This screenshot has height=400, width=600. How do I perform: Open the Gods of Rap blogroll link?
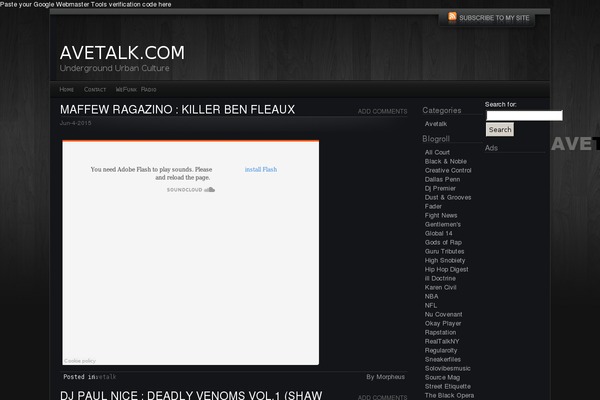click(x=443, y=242)
